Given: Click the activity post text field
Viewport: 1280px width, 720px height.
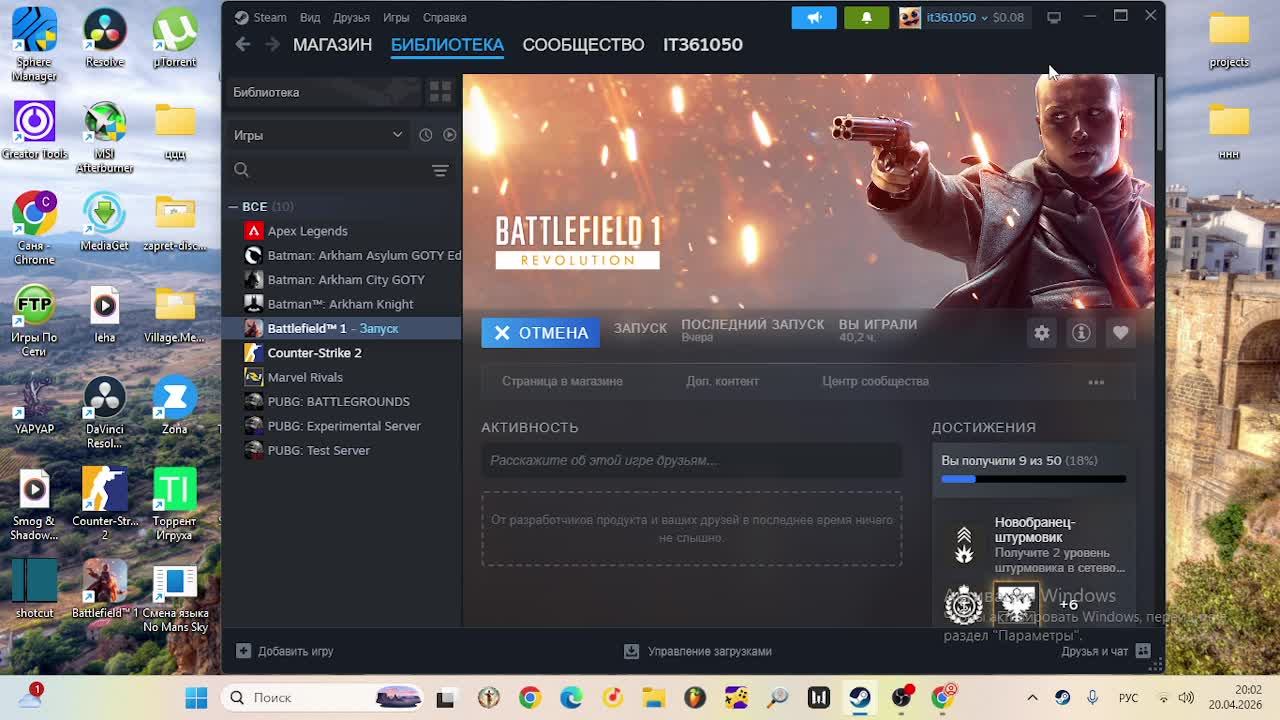Looking at the screenshot, I should (691, 460).
